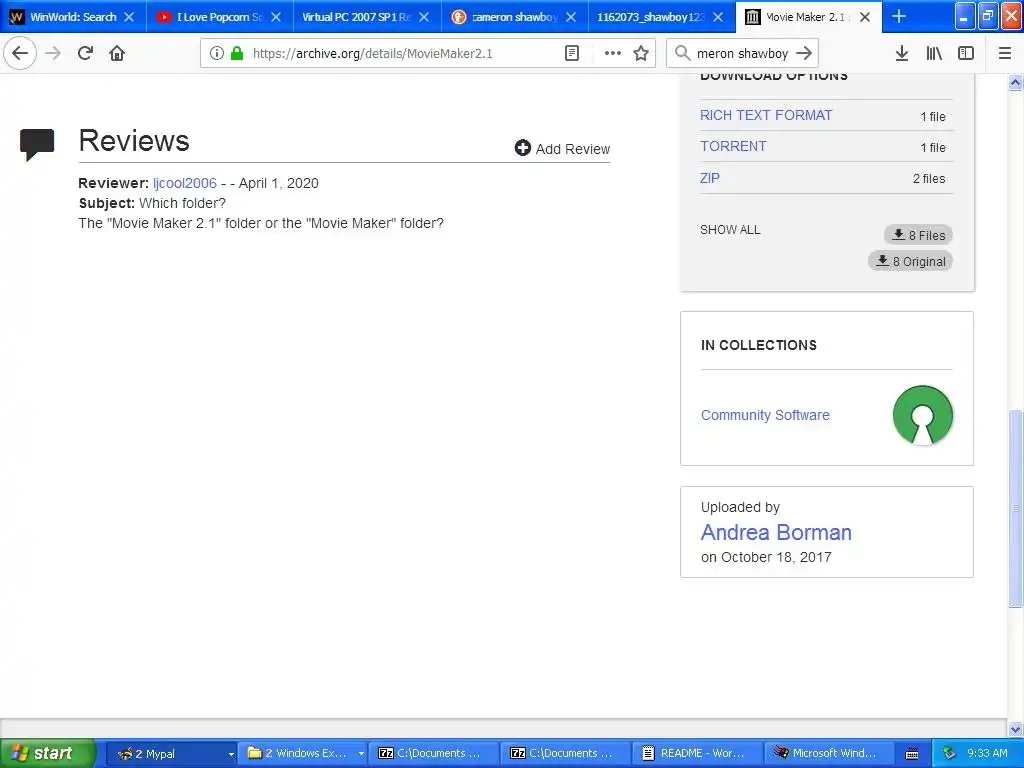
Task: Close the I Love Popcorn tab
Action: coord(276,17)
